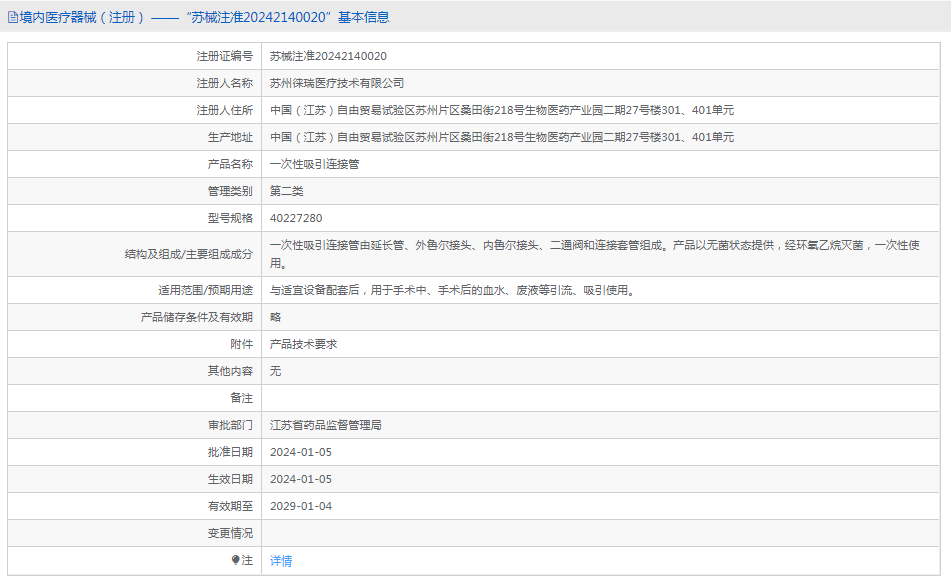
Task: Click the 生效日期 label
Action: pyautogui.click(x=230, y=479)
